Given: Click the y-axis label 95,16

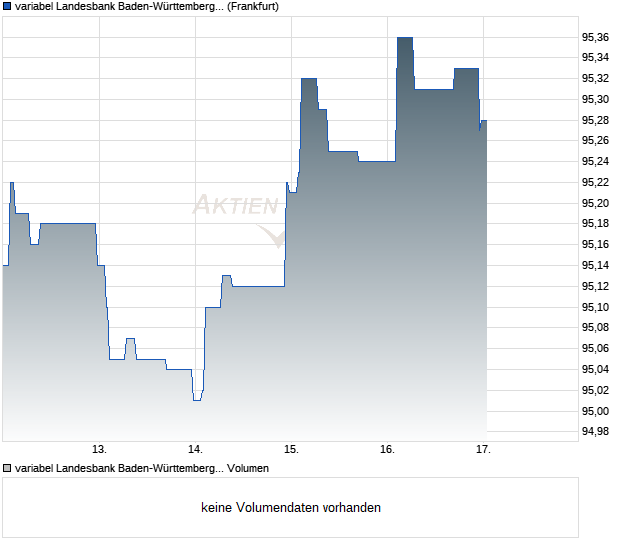Looking at the screenshot, I should click(x=595, y=244).
